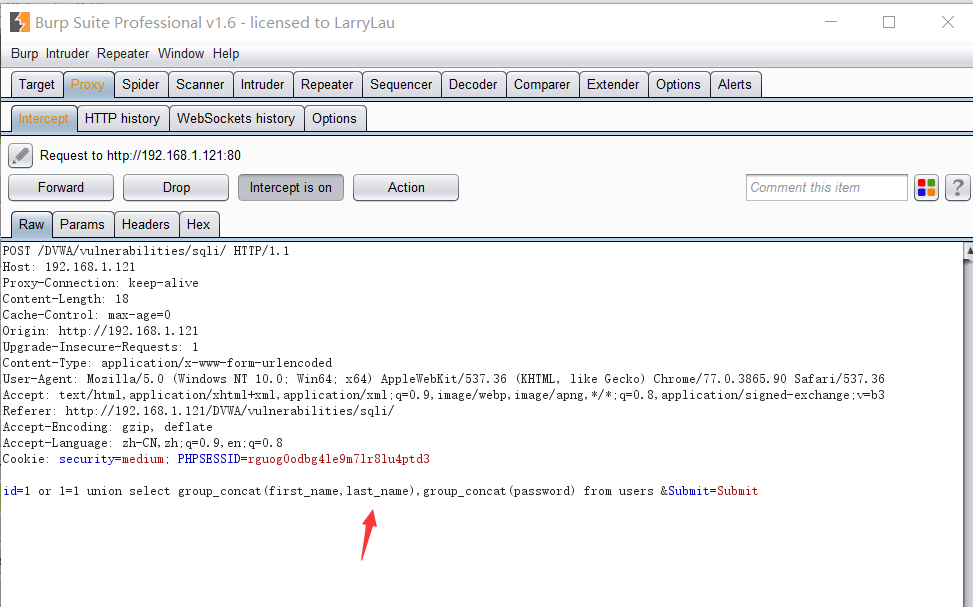
Task: Open the Burp menu
Action: 24,53
